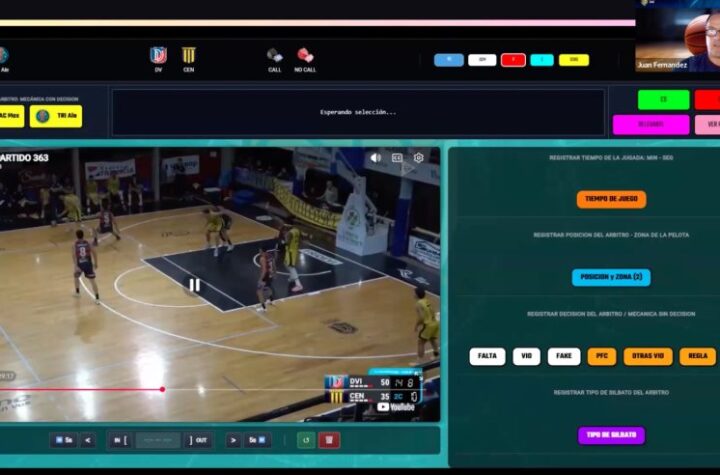Viewport: 720px width, 475px height.
Task: Click the red trash delete icon
Action: tap(329, 440)
